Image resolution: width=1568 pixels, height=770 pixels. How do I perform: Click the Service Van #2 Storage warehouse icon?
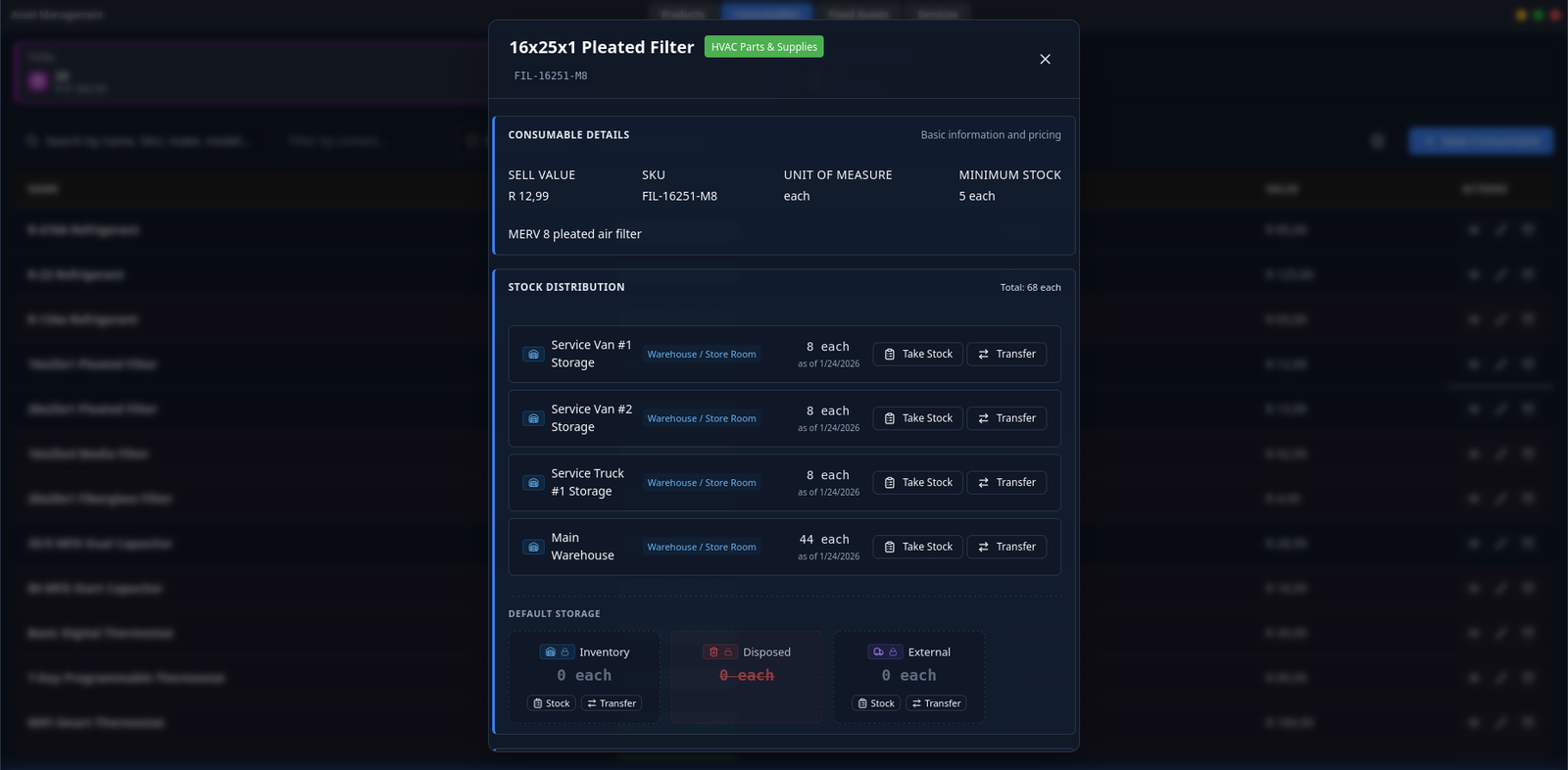point(533,418)
